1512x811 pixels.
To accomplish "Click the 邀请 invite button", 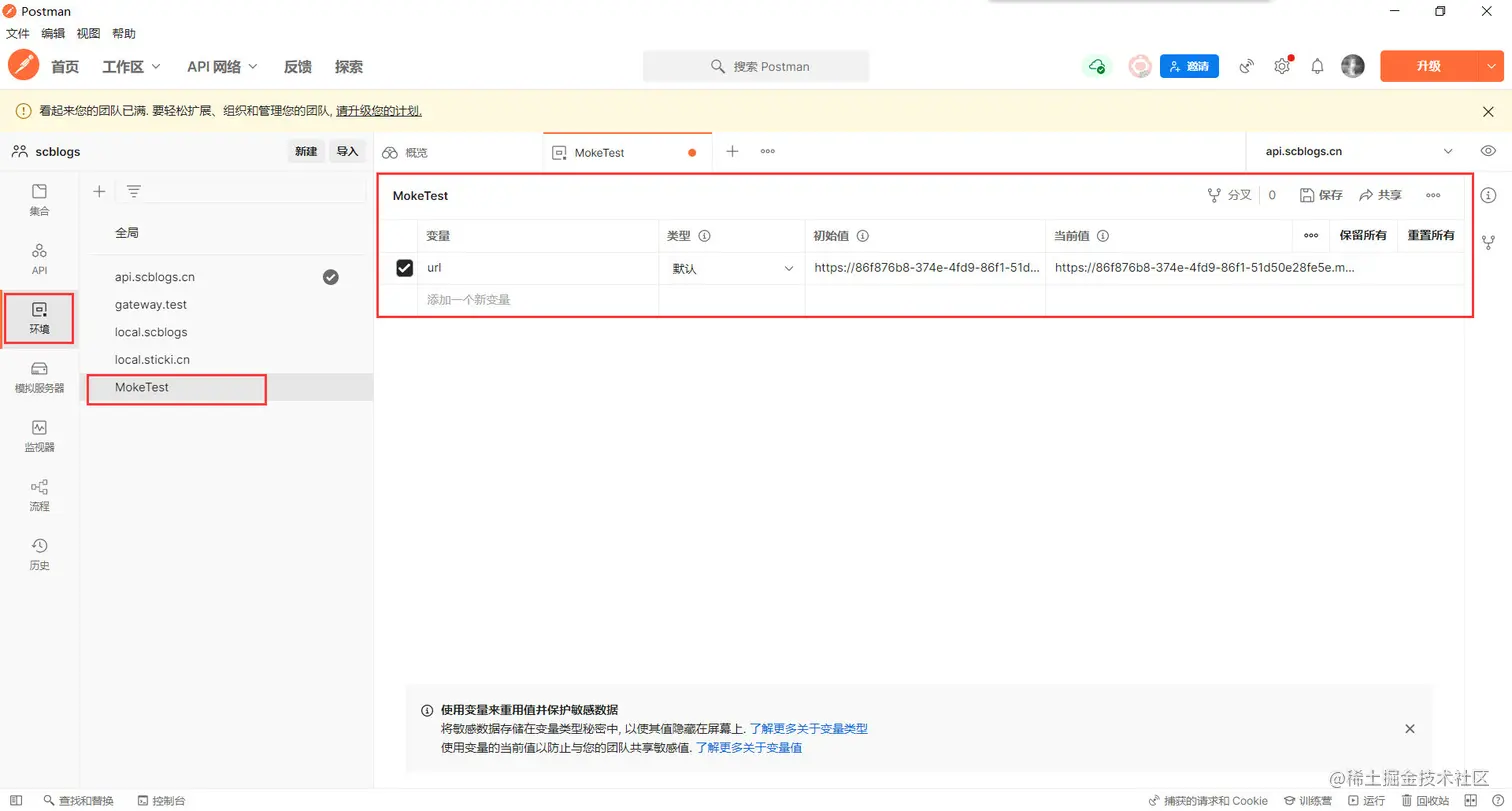I will (1189, 66).
